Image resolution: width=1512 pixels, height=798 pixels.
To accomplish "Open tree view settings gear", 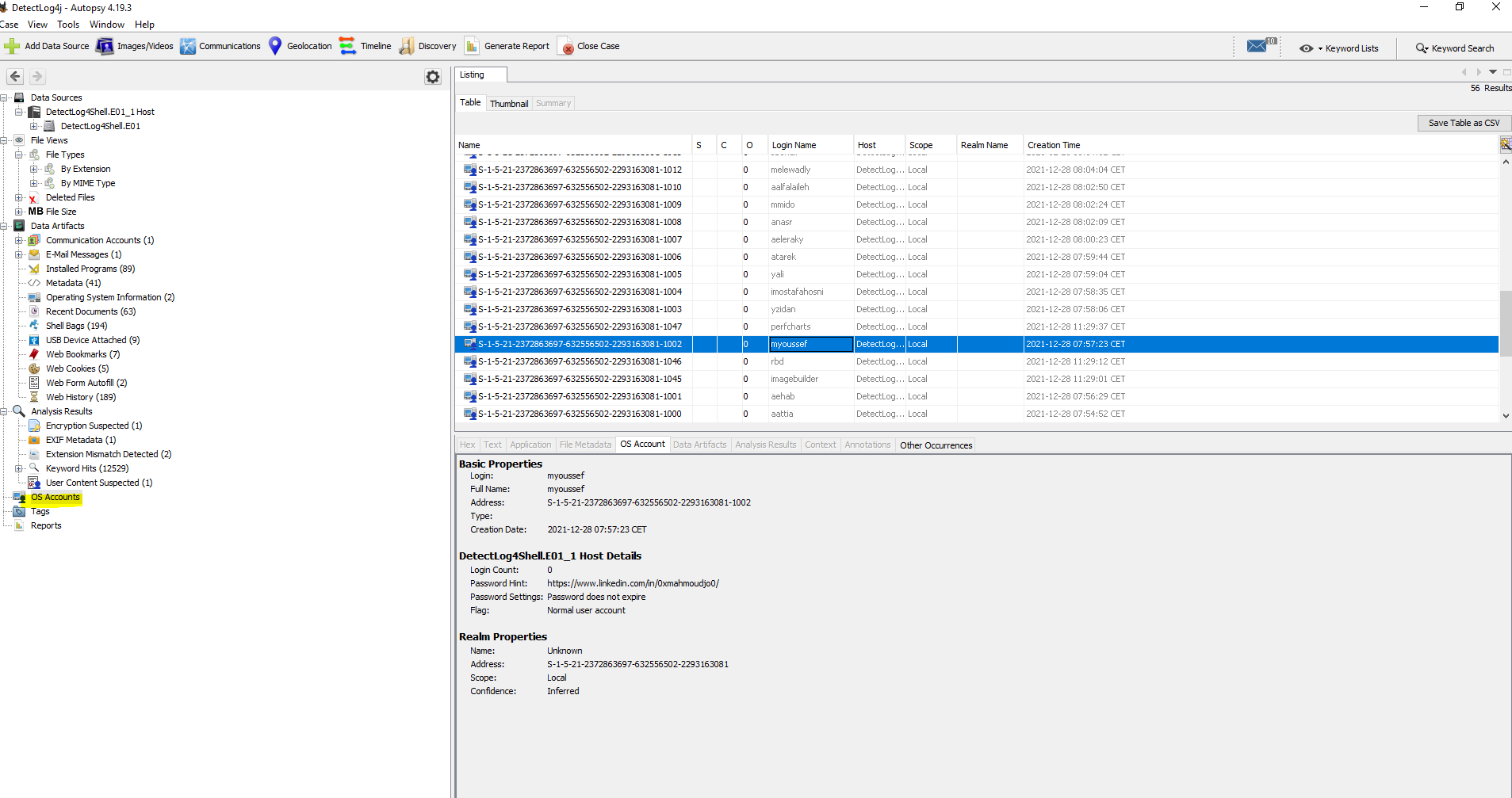I will pos(433,77).
